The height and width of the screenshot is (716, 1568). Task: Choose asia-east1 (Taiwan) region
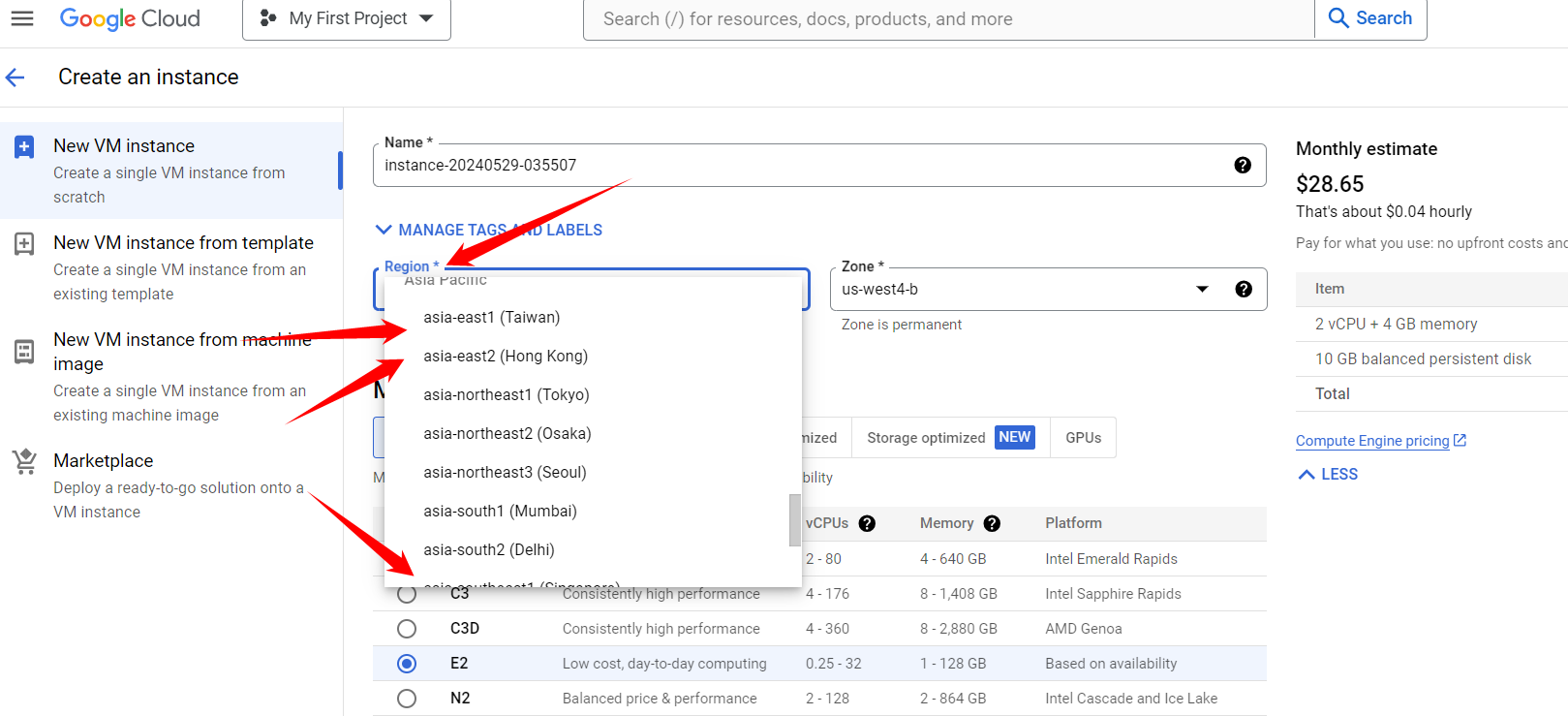pos(593,318)
